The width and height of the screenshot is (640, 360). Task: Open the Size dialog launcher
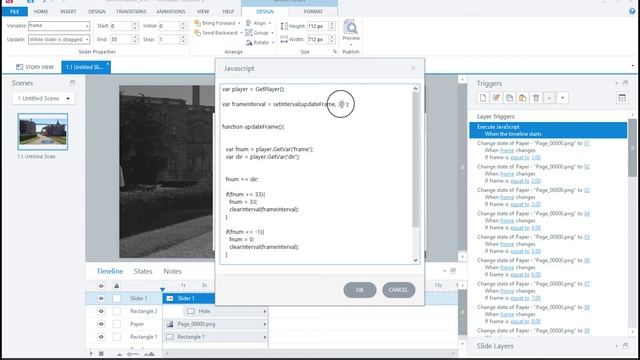(x=335, y=51)
